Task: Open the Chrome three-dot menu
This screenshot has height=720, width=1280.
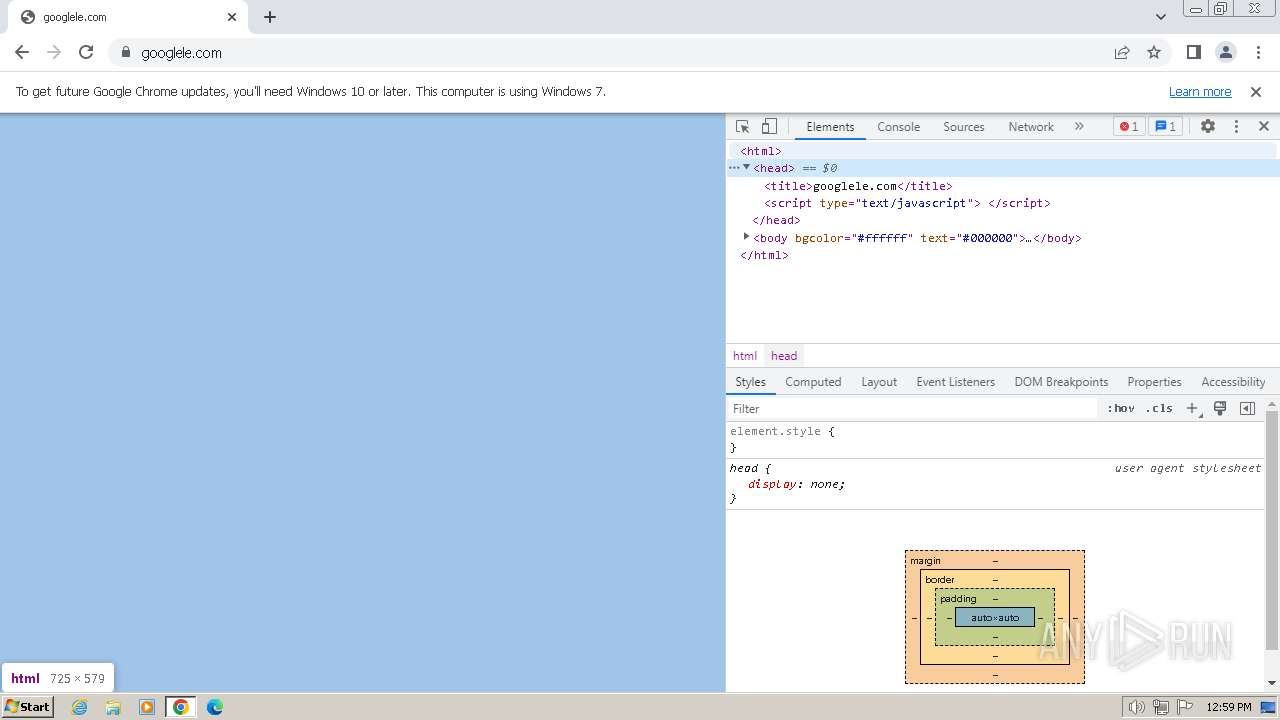Action: pyautogui.click(x=1258, y=52)
